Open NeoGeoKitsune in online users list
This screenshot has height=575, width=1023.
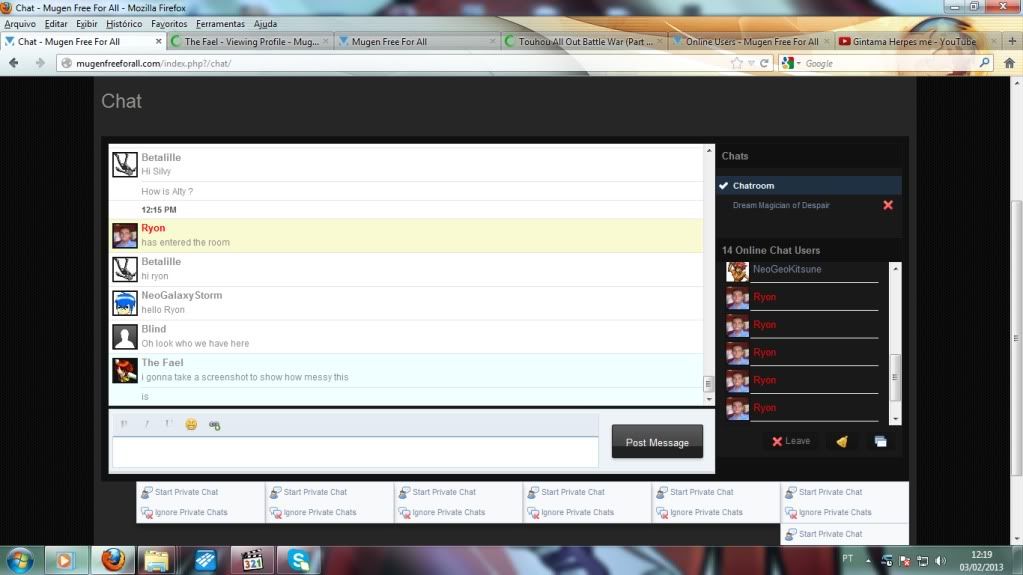tap(787, 269)
